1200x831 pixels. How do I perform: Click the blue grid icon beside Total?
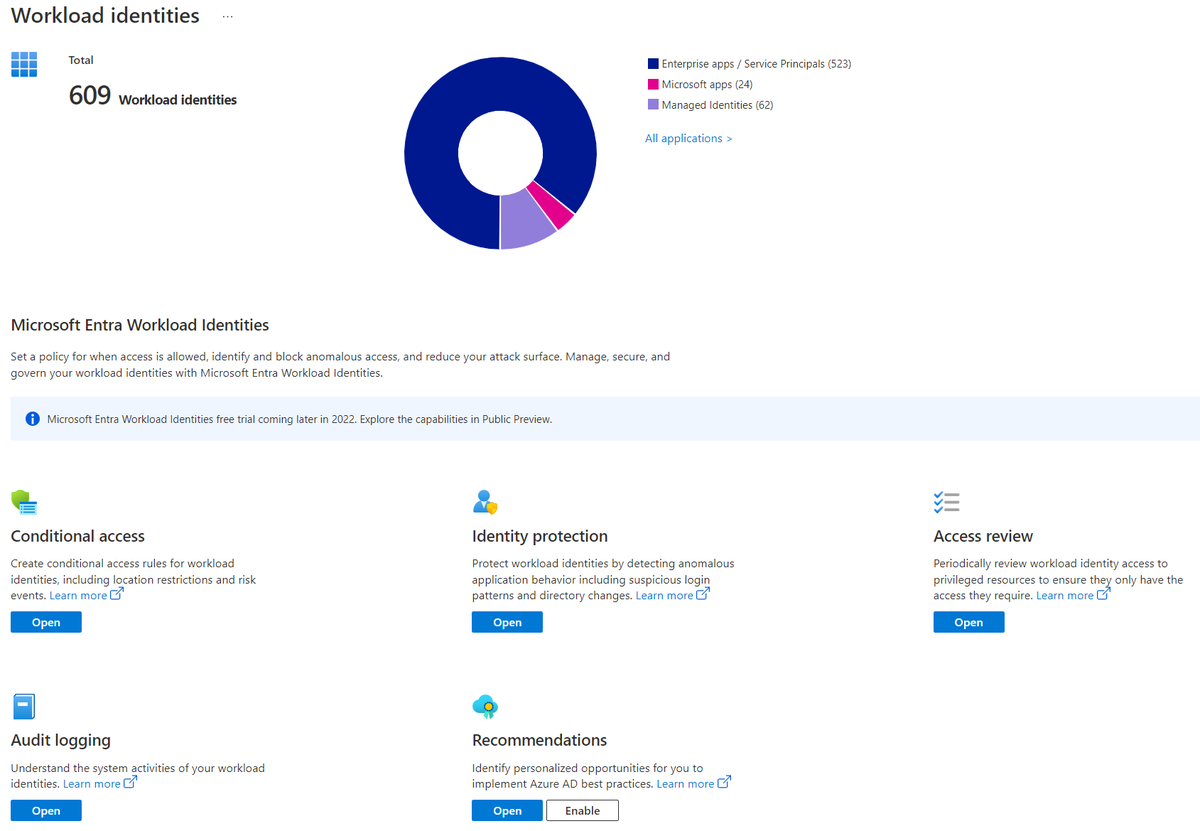click(24, 64)
